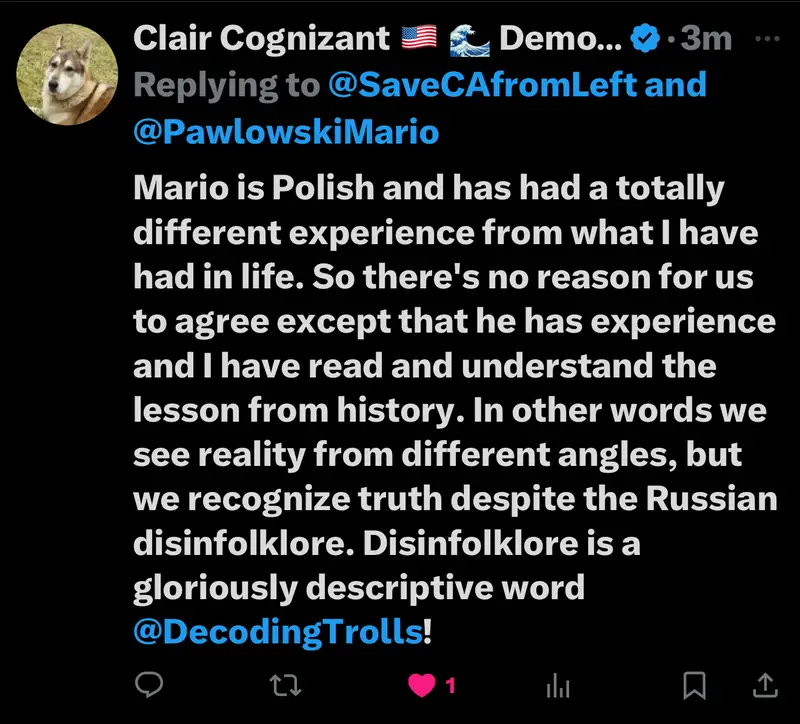Share the tweet using the upload arrow icon
This screenshot has height=724, width=800.
[x=764, y=685]
